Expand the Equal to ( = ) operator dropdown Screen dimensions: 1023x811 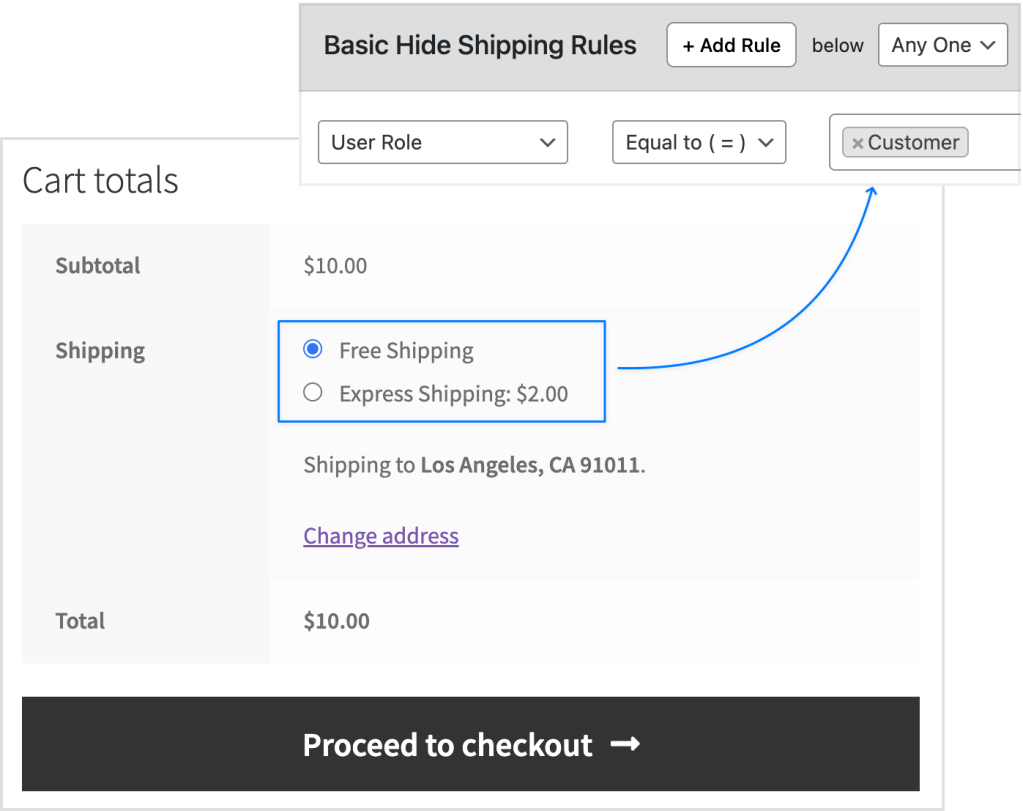click(x=699, y=142)
